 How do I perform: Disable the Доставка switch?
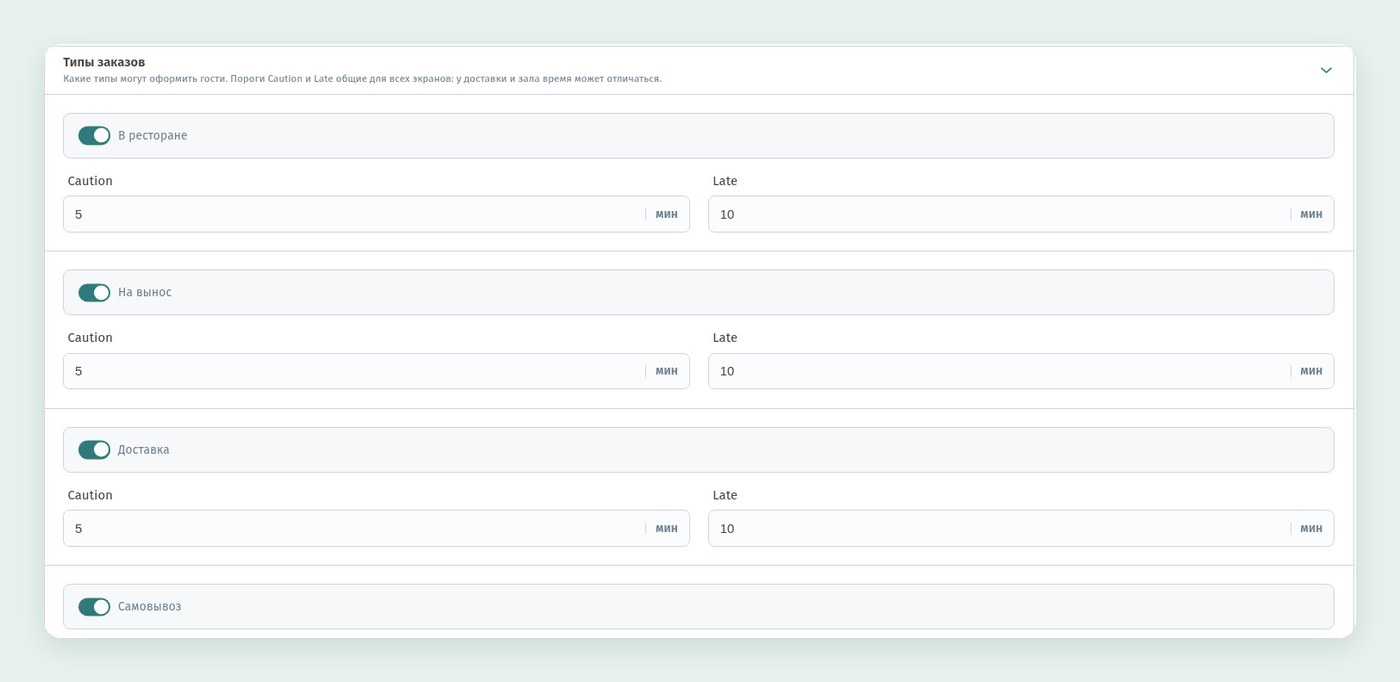click(x=94, y=450)
